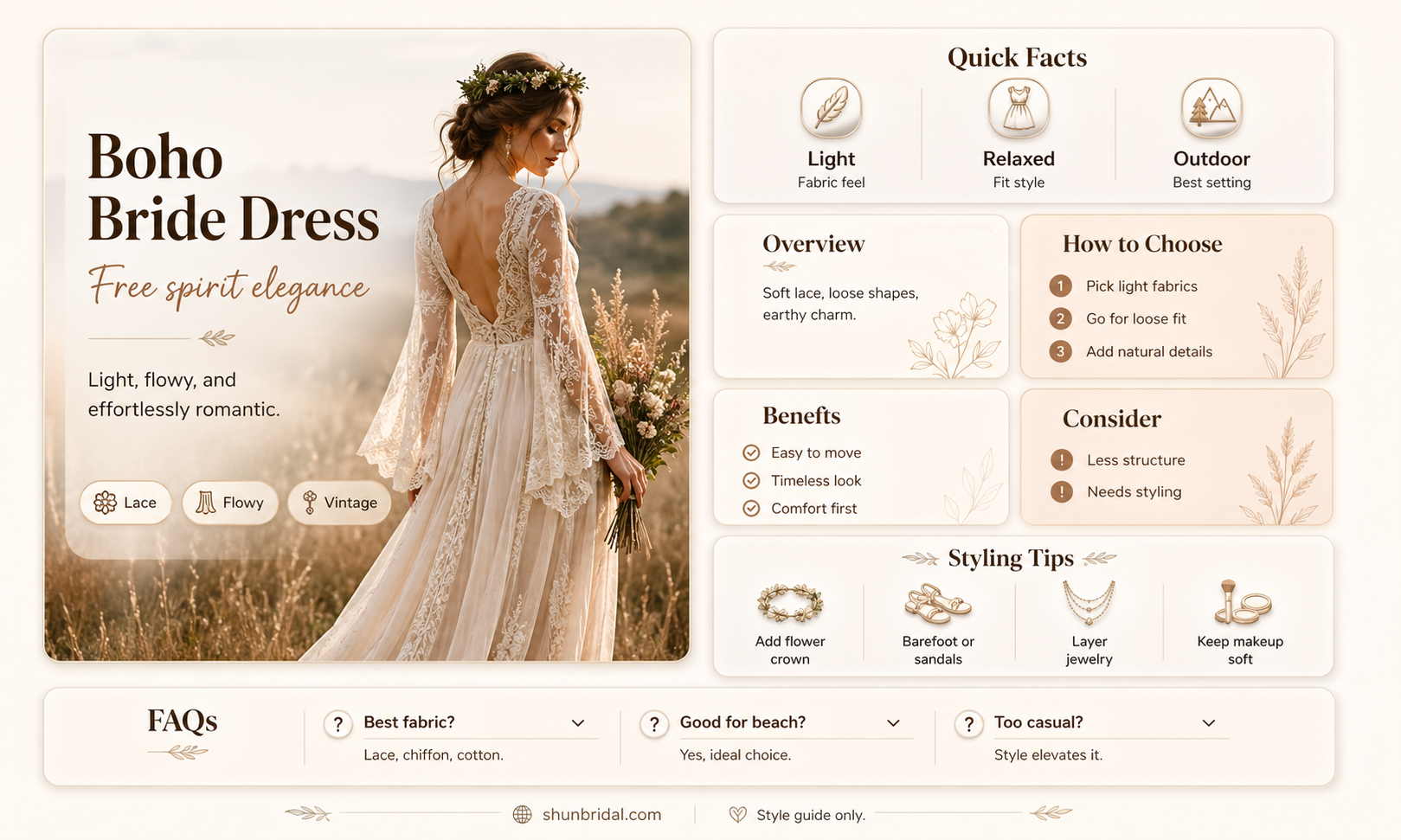The image size is (1401, 840).
Task: Click the Good for beach? question text
Action: [x=742, y=722]
